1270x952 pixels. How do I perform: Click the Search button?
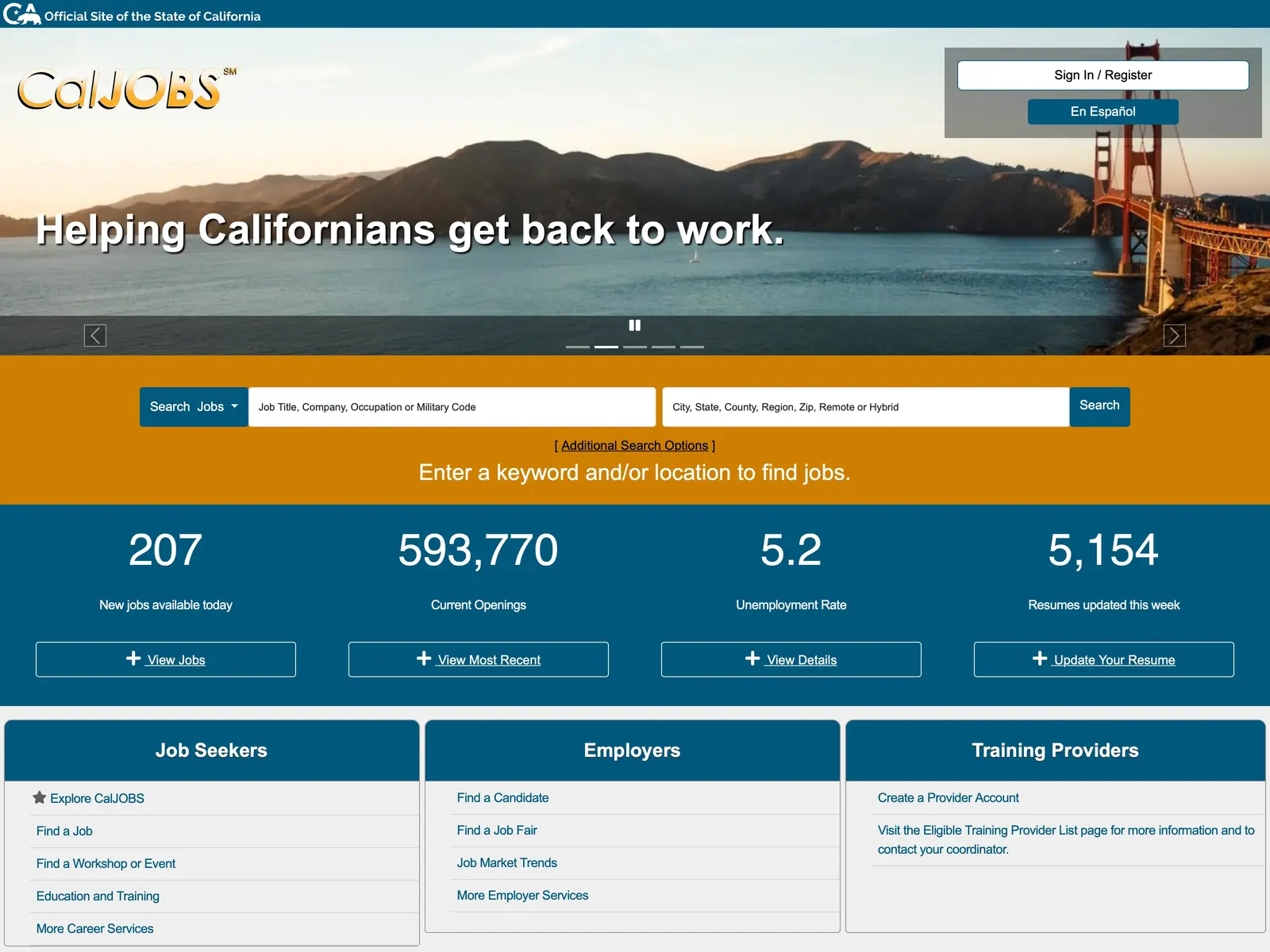click(1099, 406)
